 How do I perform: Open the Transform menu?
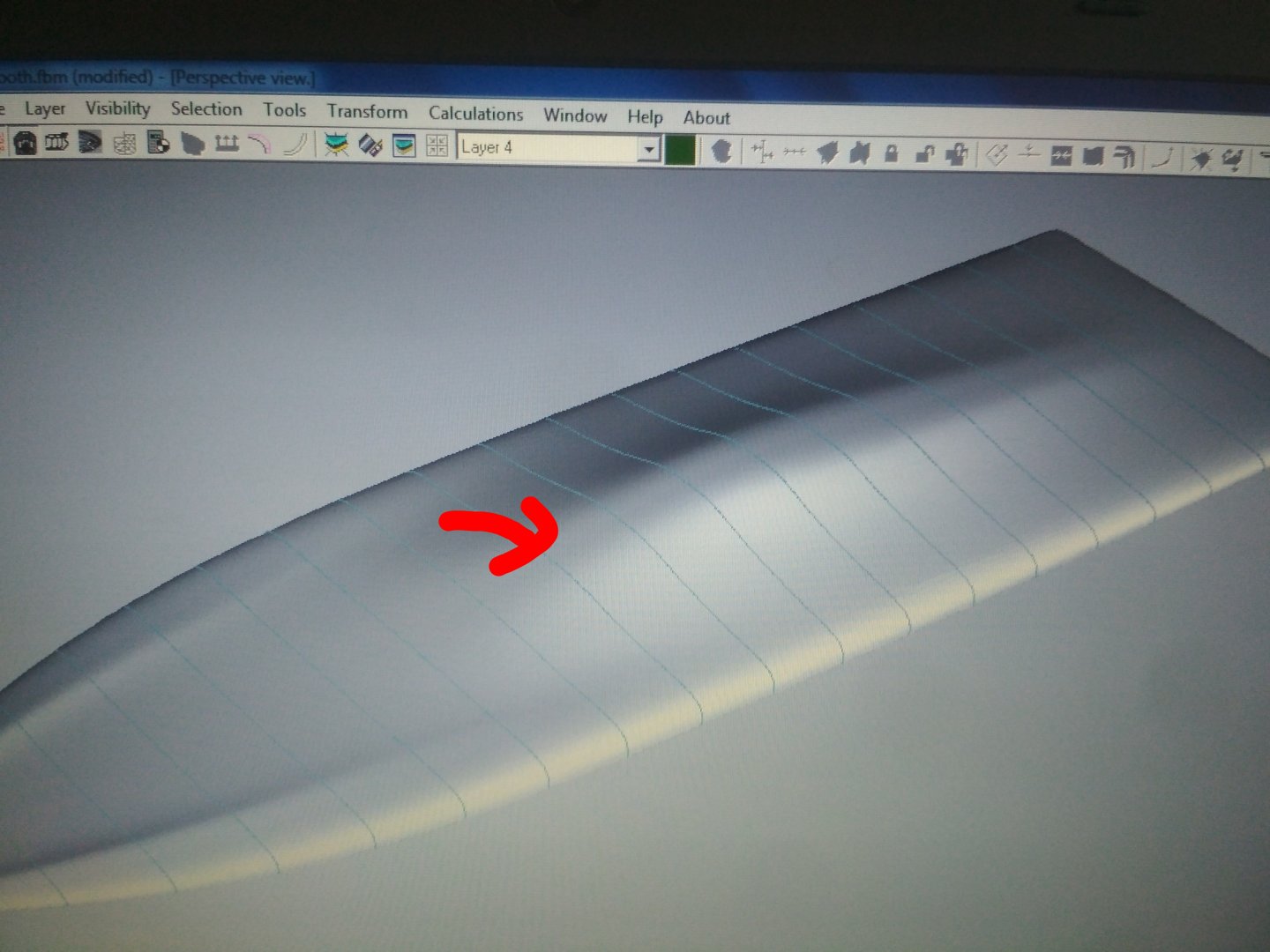coord(367,112)
